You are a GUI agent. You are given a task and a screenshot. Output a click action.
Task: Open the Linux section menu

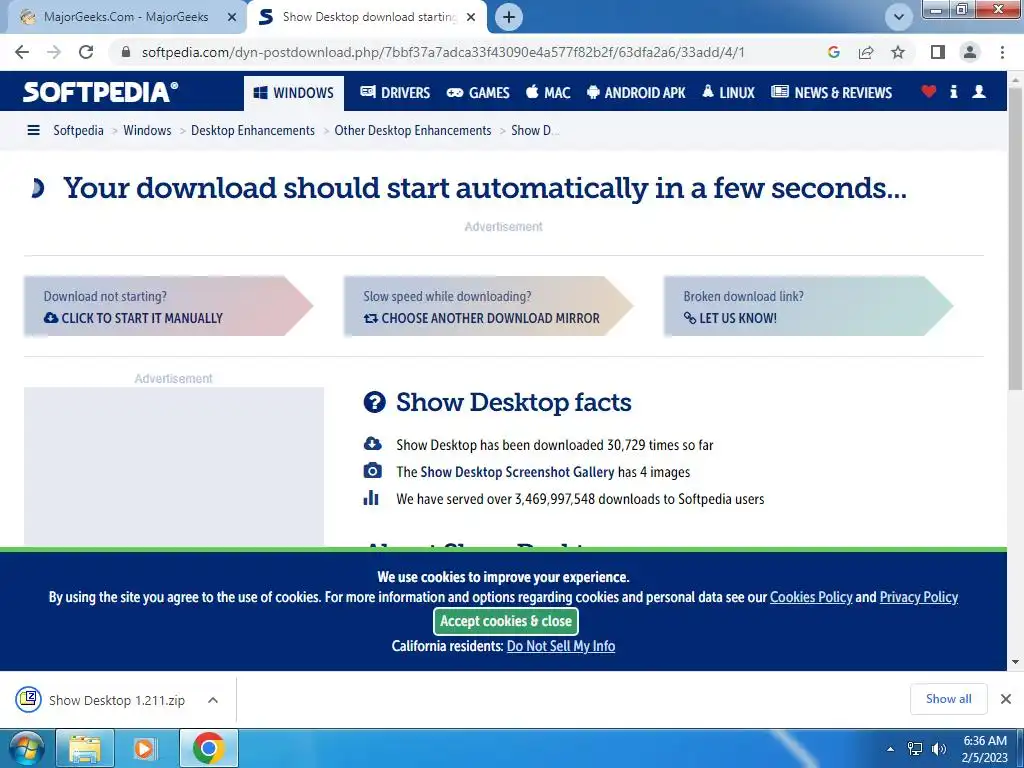728,93
